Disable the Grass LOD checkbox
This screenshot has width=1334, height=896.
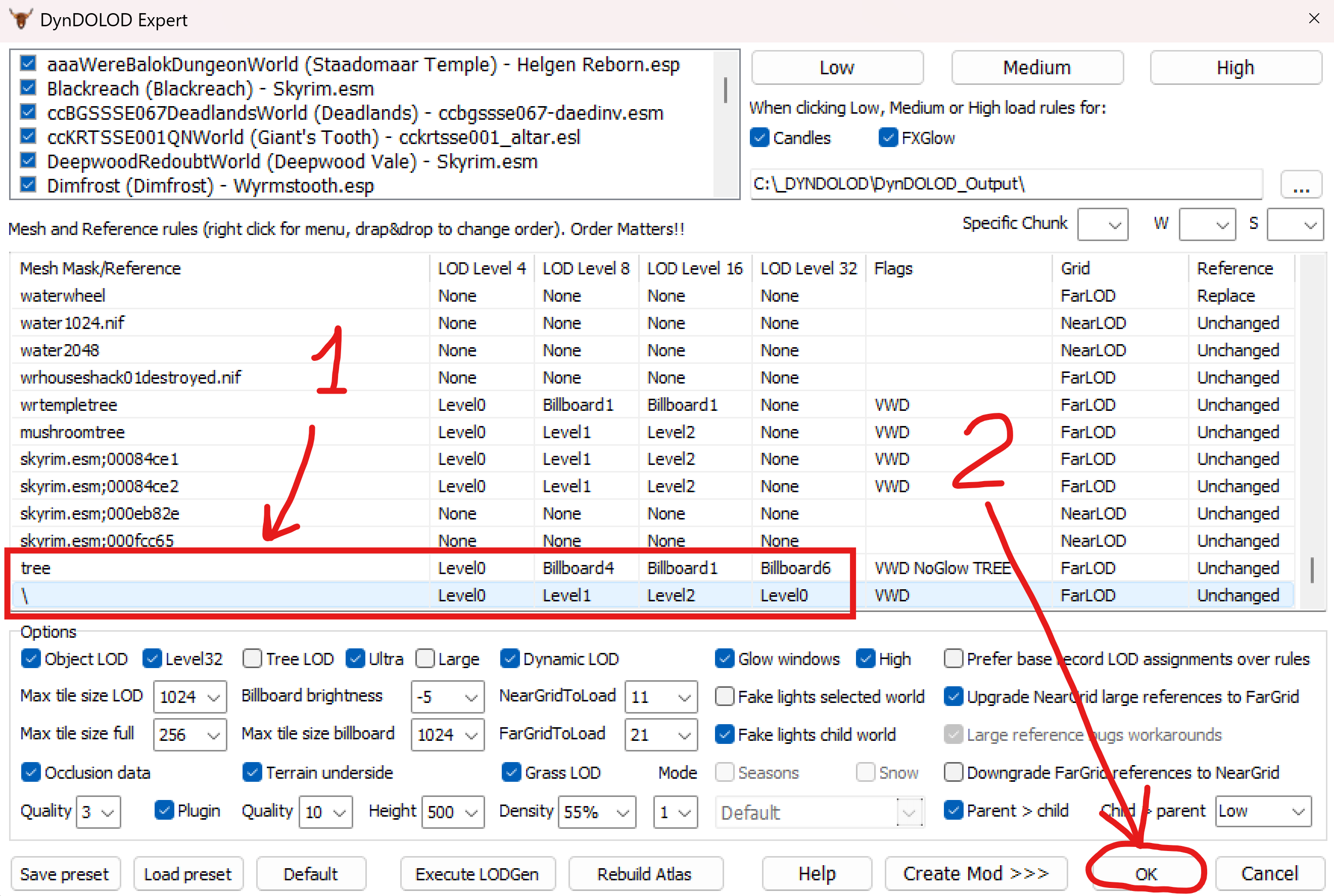click(511, 773)
